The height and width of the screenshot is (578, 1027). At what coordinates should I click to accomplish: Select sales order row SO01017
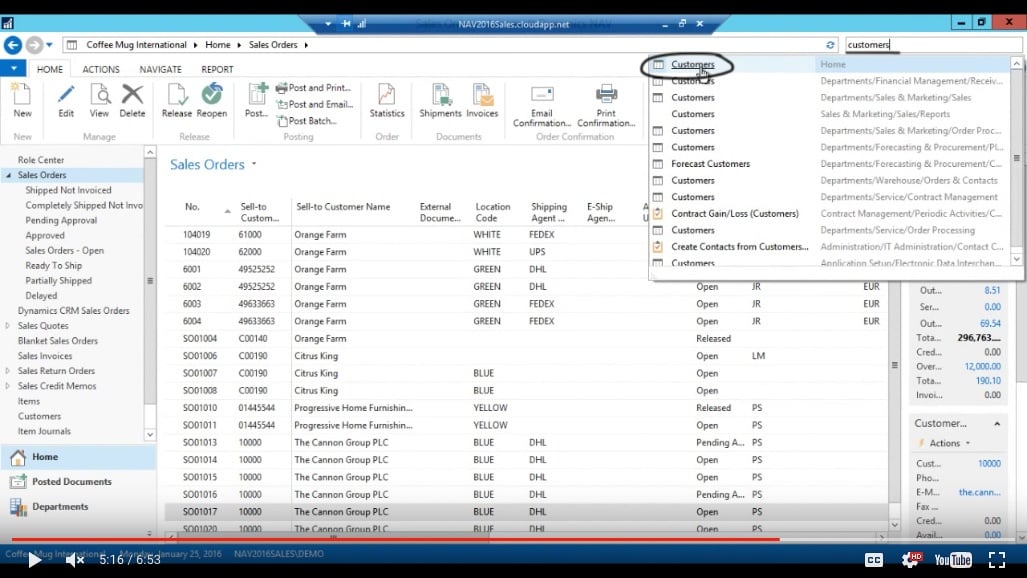coord(529,512)
